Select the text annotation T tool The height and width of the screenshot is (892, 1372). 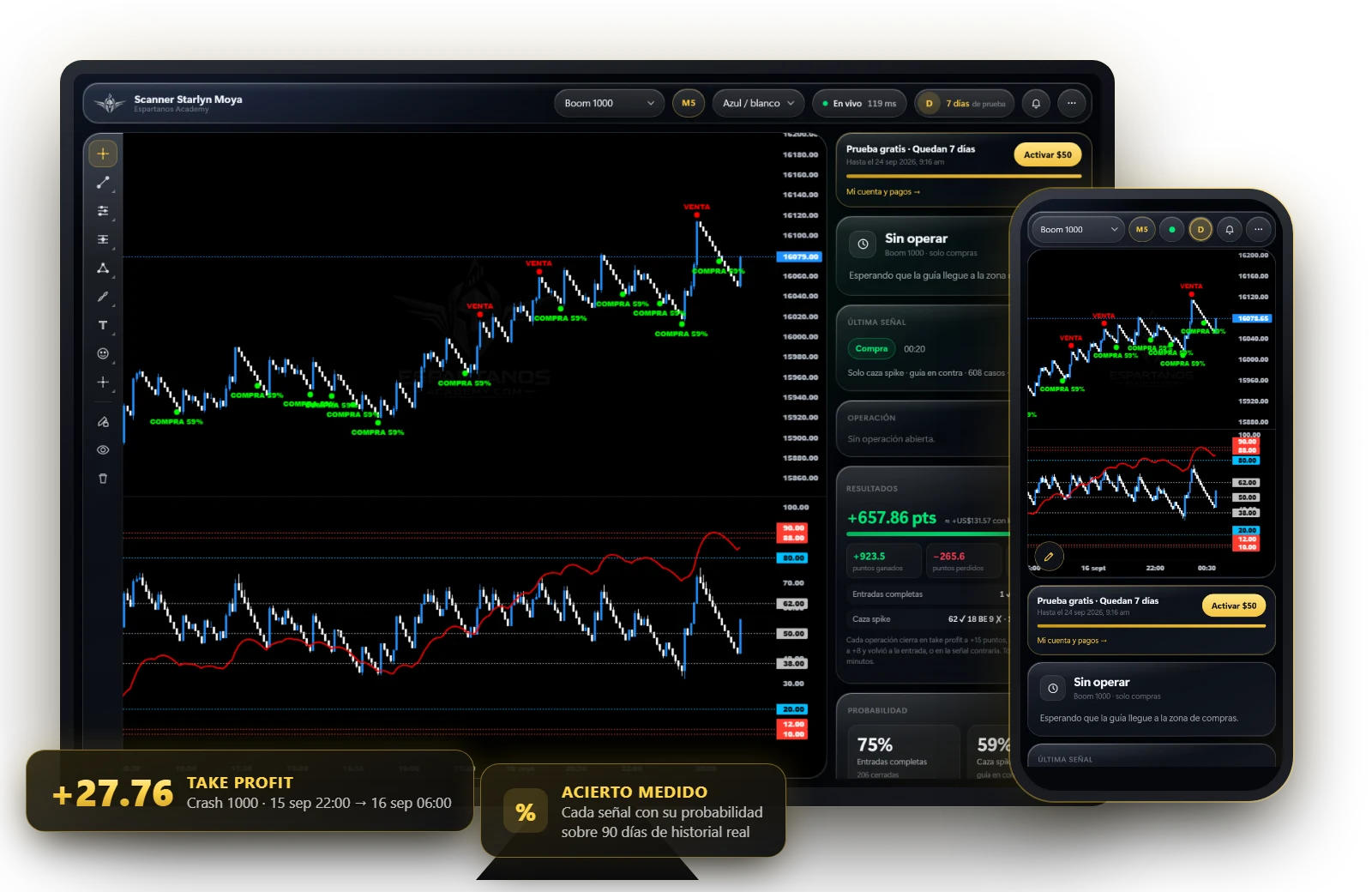coord(103,325)
